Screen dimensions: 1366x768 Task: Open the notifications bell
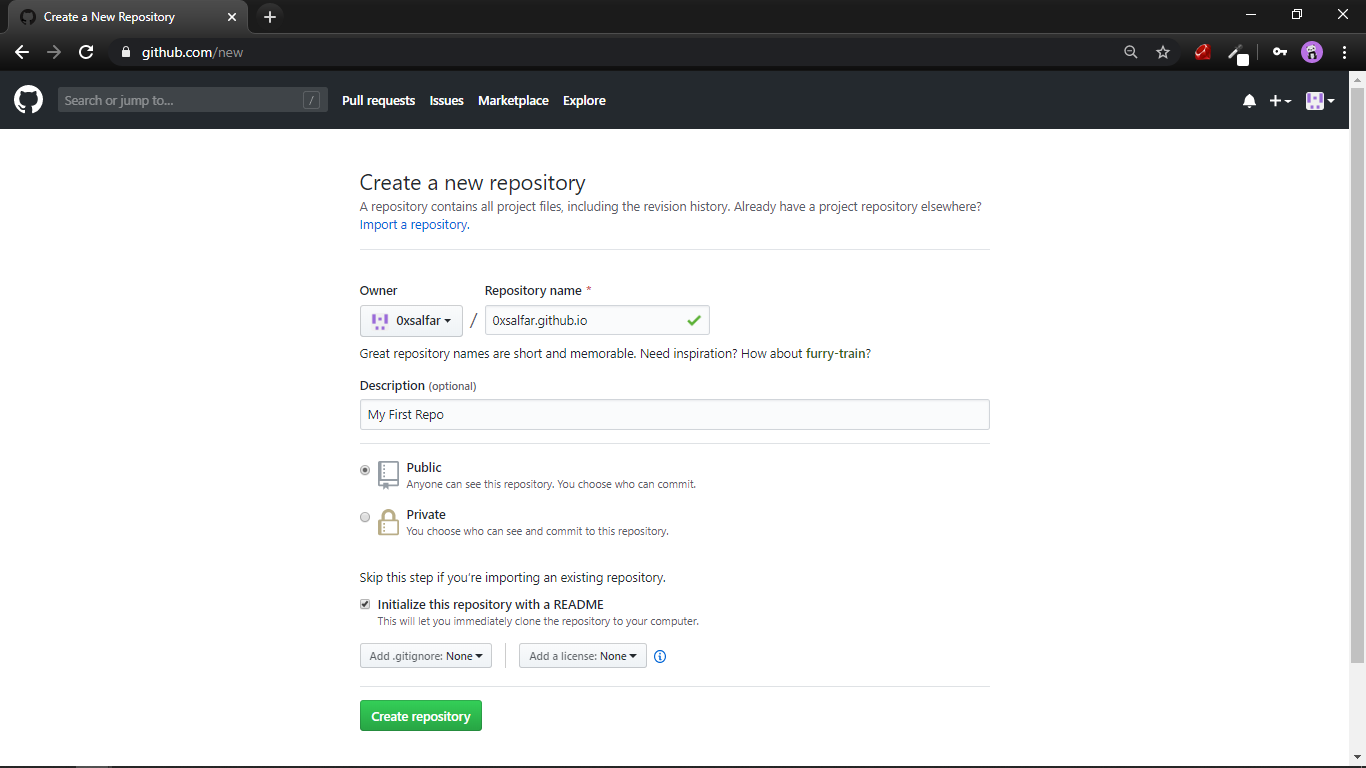(1249, 101)
